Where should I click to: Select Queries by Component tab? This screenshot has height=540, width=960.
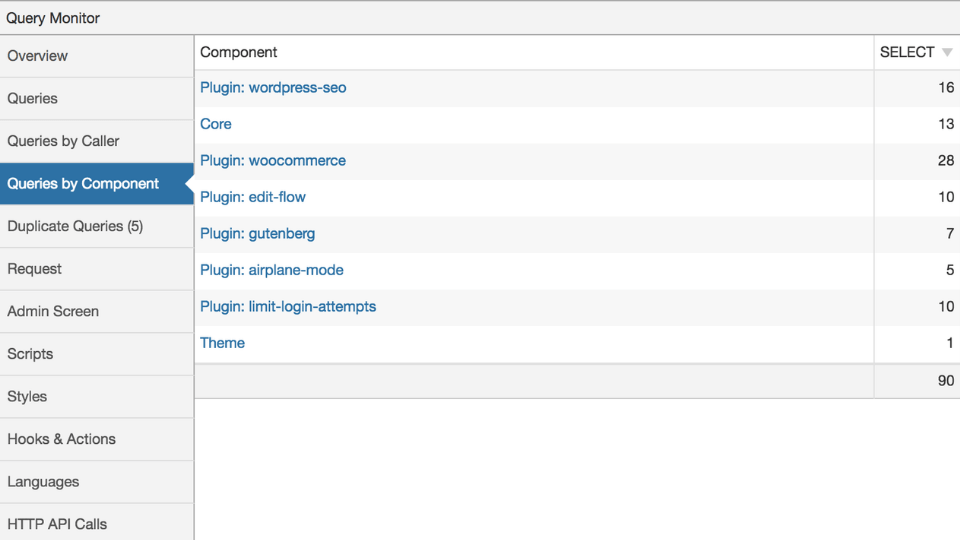[x=97, y=184]
